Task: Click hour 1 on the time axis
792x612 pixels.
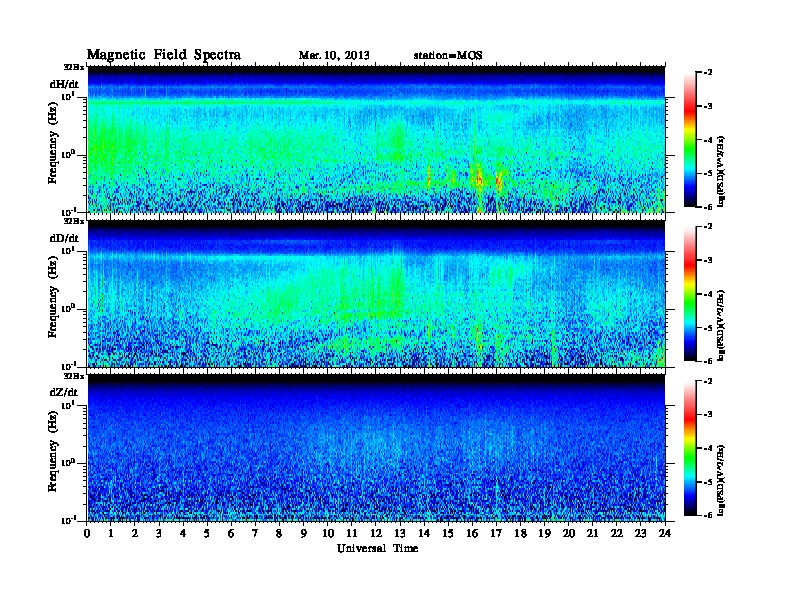Action: pyautogui.click(x=111, y=534)
